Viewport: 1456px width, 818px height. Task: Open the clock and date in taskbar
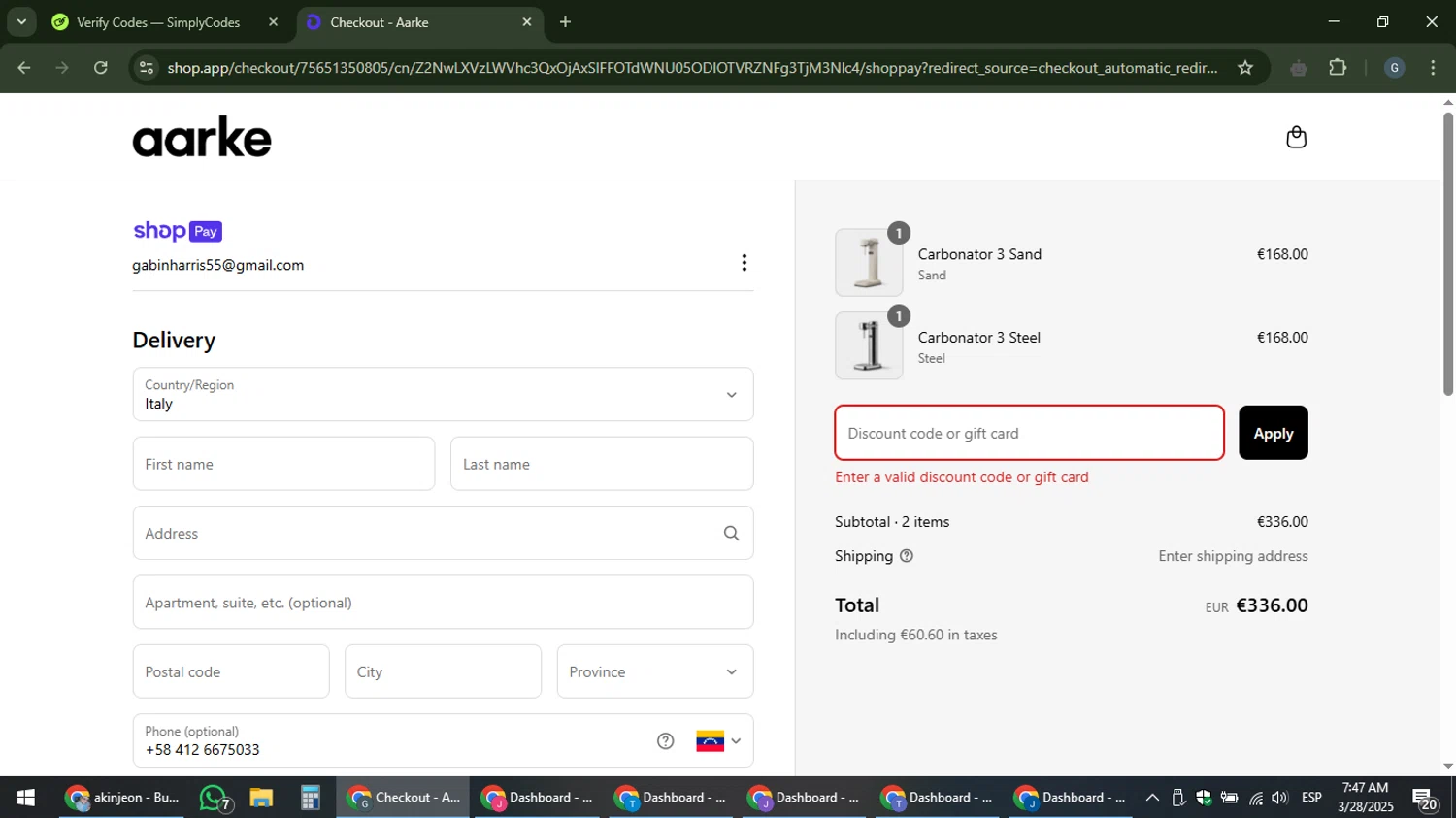pyautogui.click(x=1365, y=798)
